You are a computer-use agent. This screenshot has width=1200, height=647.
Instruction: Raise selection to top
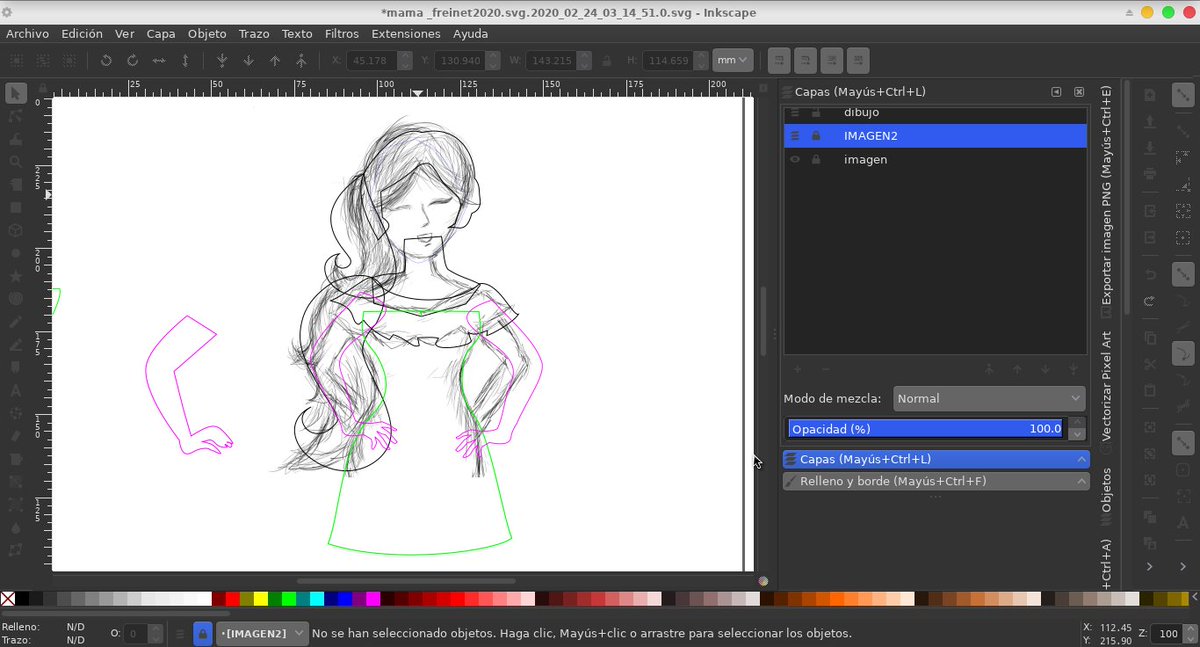pos(301,60)
